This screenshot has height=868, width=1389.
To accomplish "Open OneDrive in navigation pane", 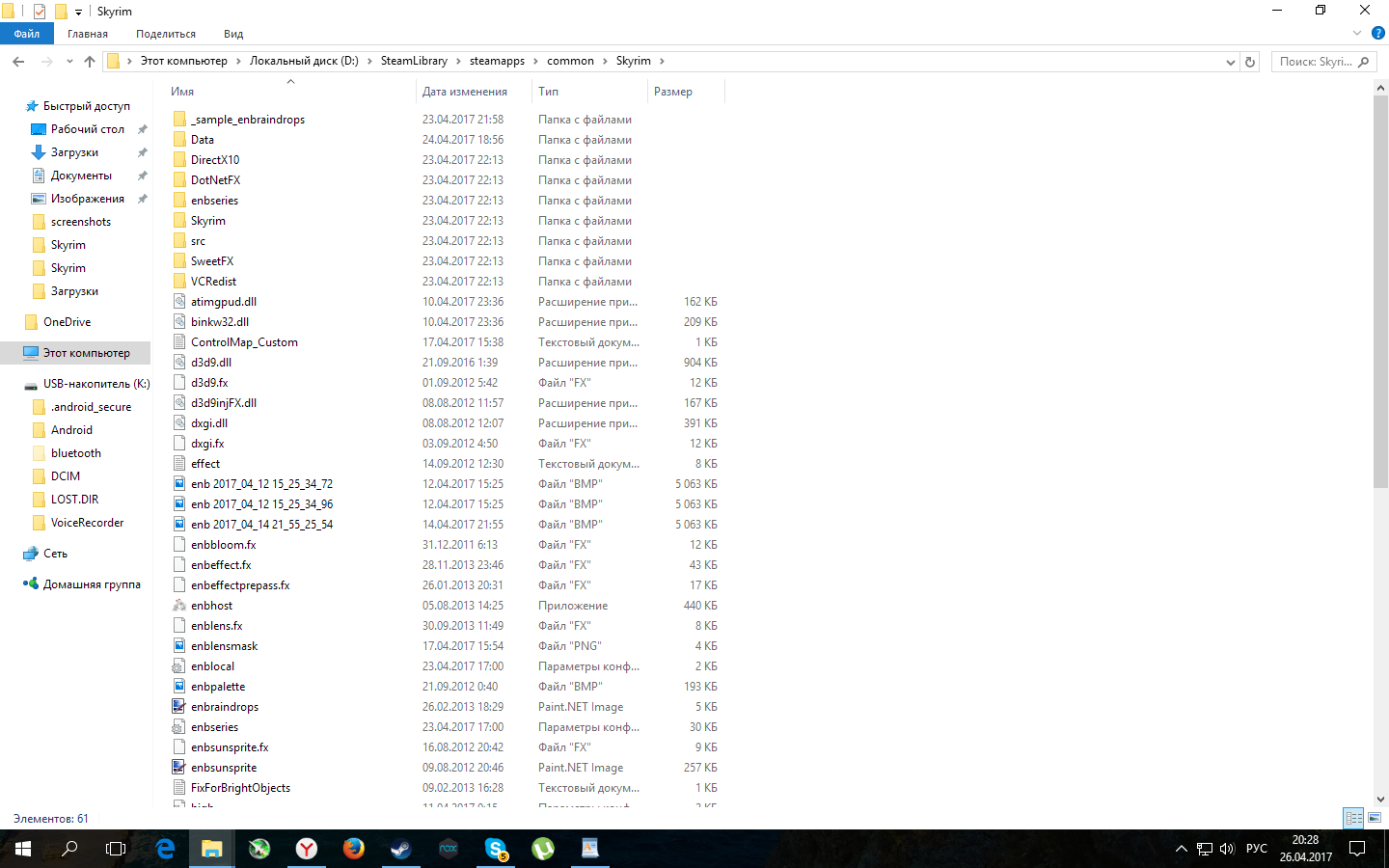I will (67, 322).
